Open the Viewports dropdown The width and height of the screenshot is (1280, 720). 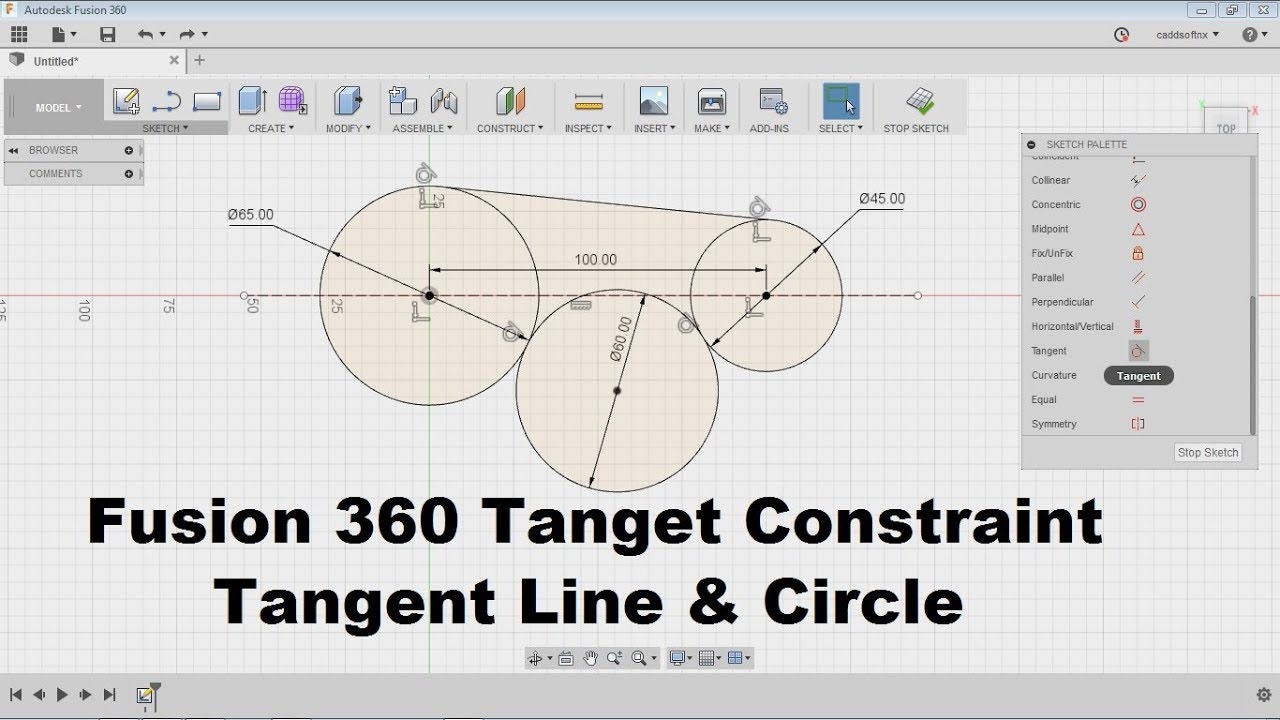tap(740, 658)
